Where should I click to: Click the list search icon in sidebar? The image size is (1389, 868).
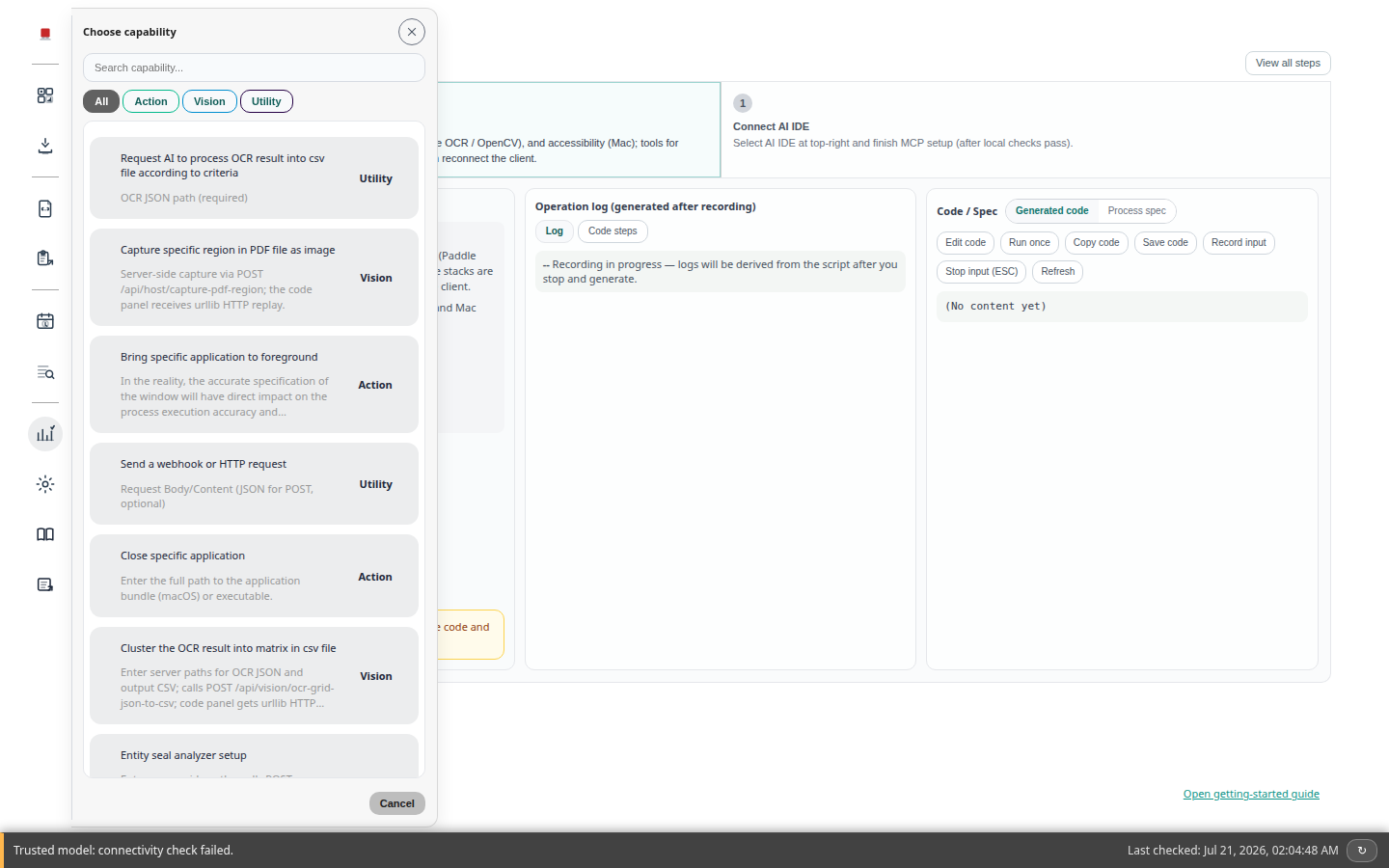pyautogui.click(x=45, y=372)
